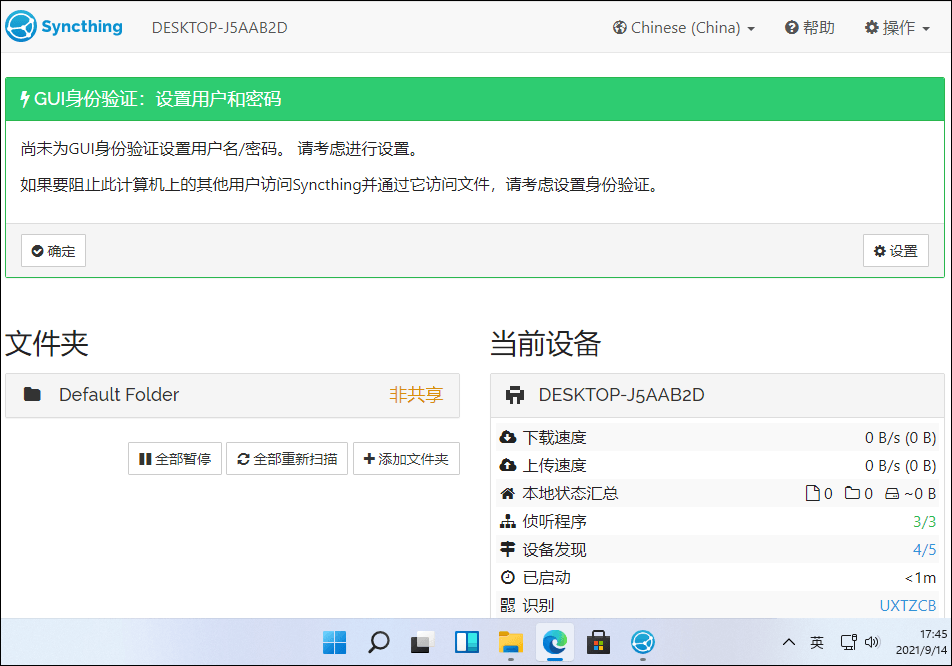Click the DESKTOP-J5AAB2D name in the navbar
The height and width of the screenshot is (666, 952).
pos(219,28)
